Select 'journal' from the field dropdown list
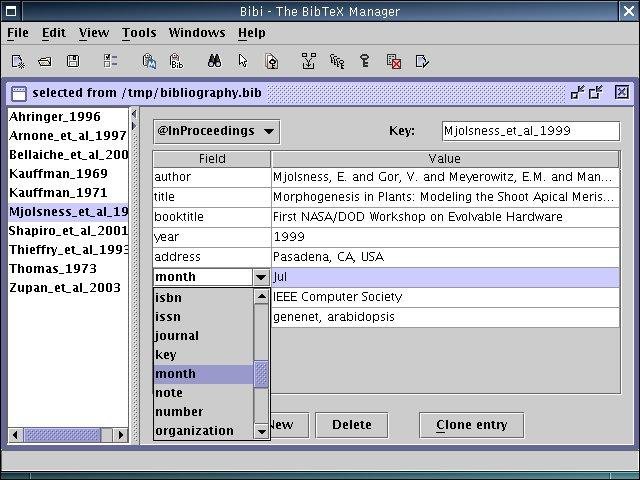Screen dimensions: 640x480 (177, 336)
